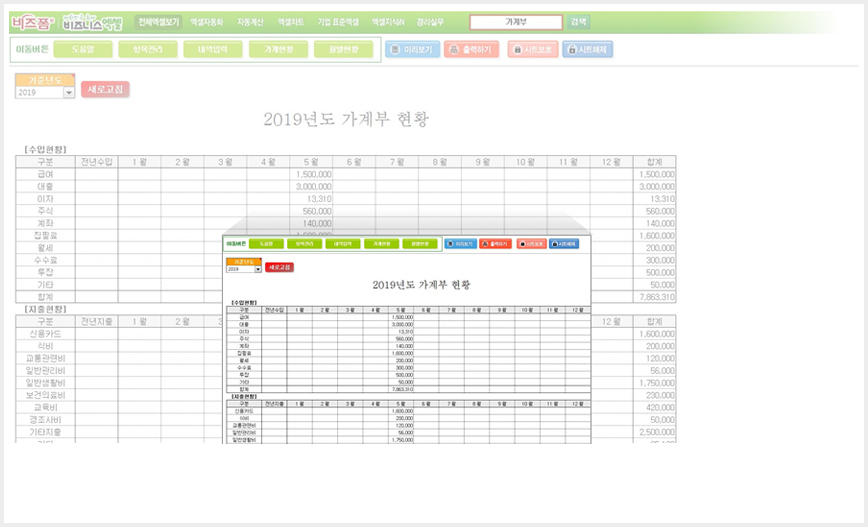Viewport: 868px width, 527px height.
Task: Click the 12월 header of foreground income table
Action: click(578, 311)
